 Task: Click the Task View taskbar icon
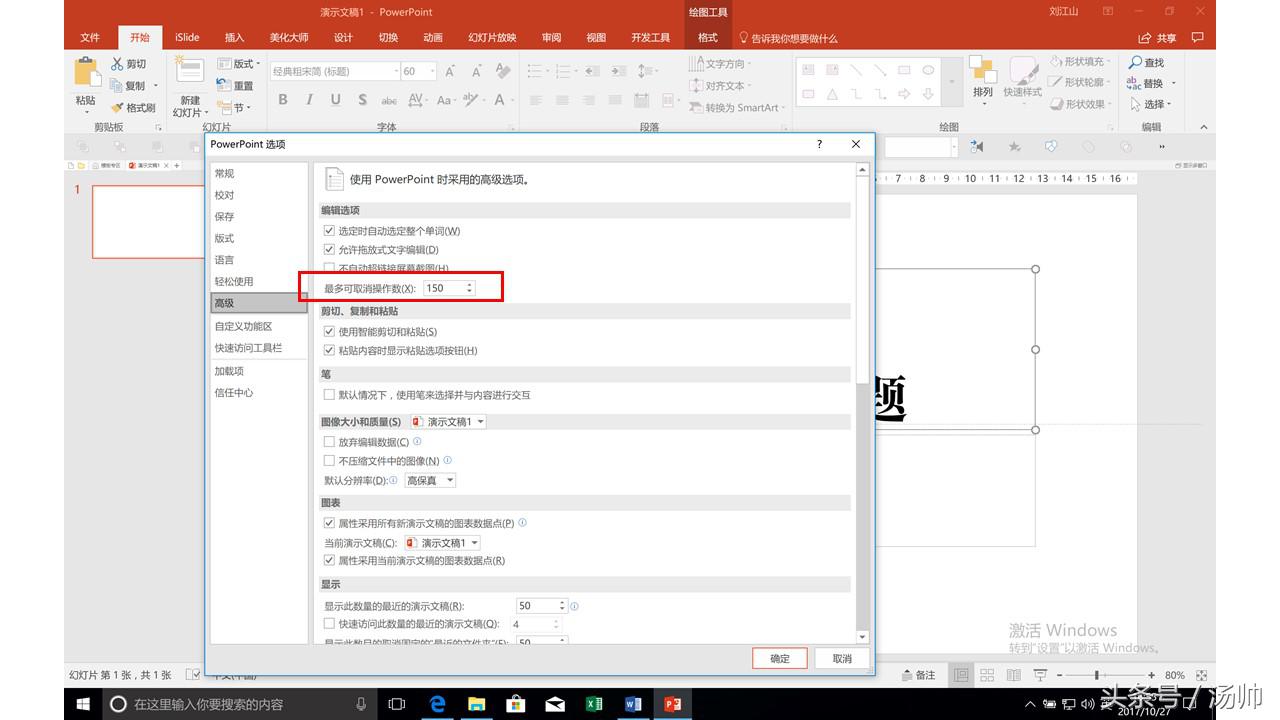(x=396, y=704)
